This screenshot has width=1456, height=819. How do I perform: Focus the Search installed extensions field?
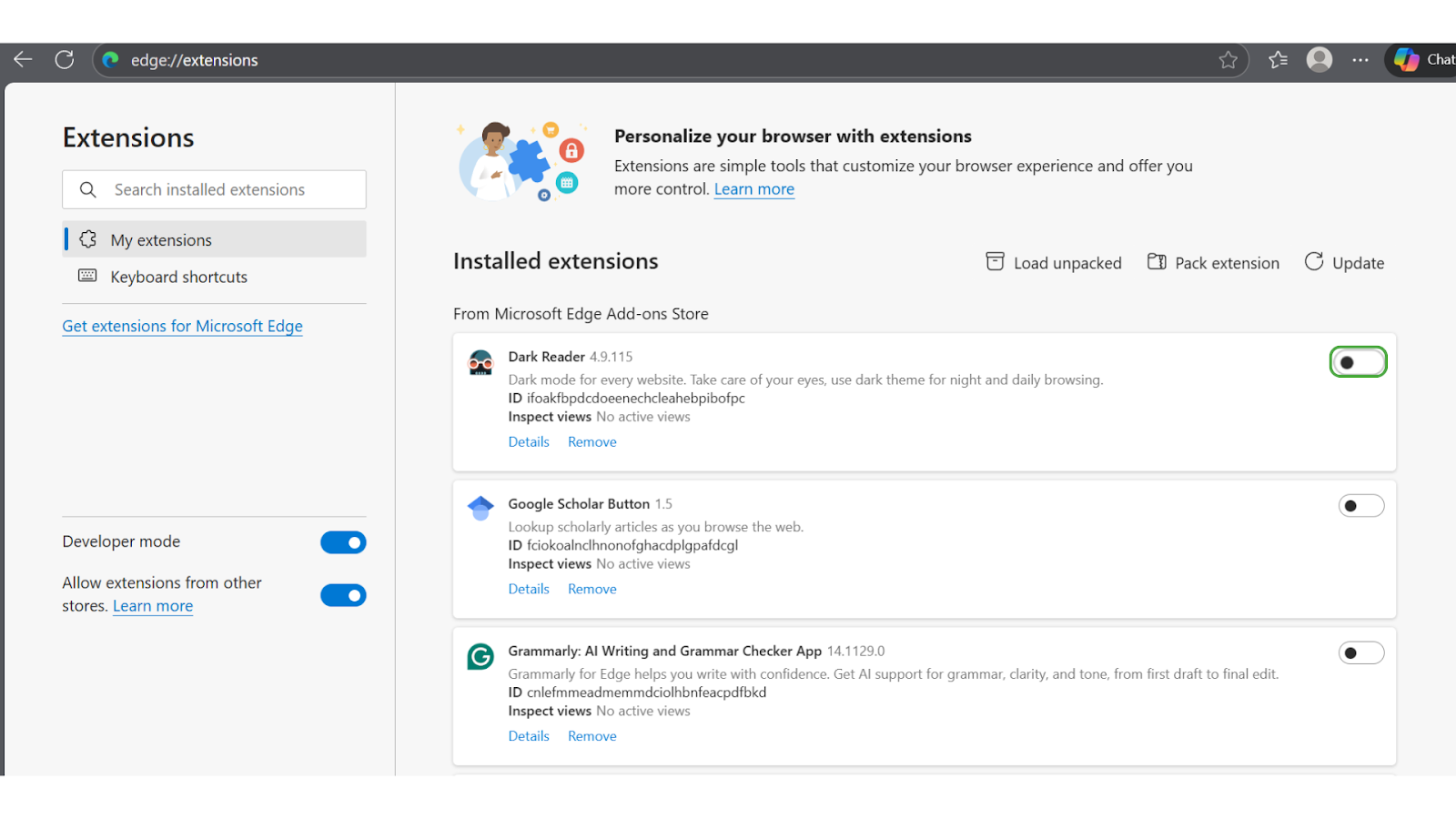(215, 189)
